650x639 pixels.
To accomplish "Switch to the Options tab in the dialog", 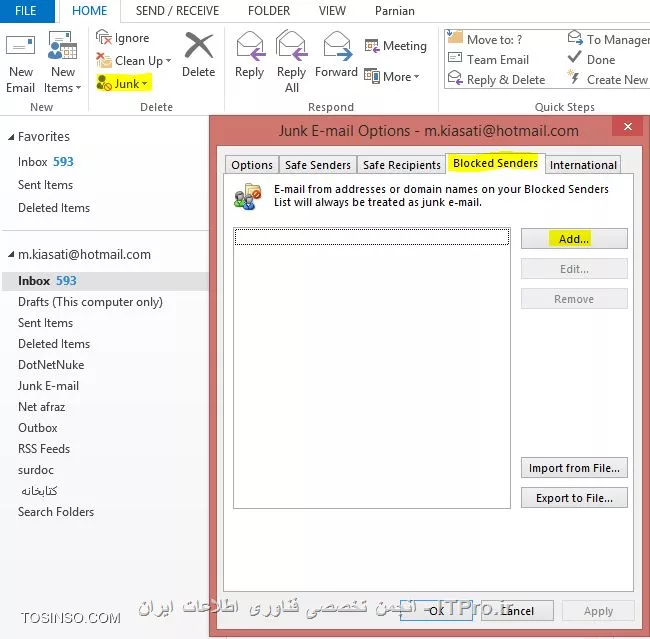I will pyautogui.click(x=252, y=165).
